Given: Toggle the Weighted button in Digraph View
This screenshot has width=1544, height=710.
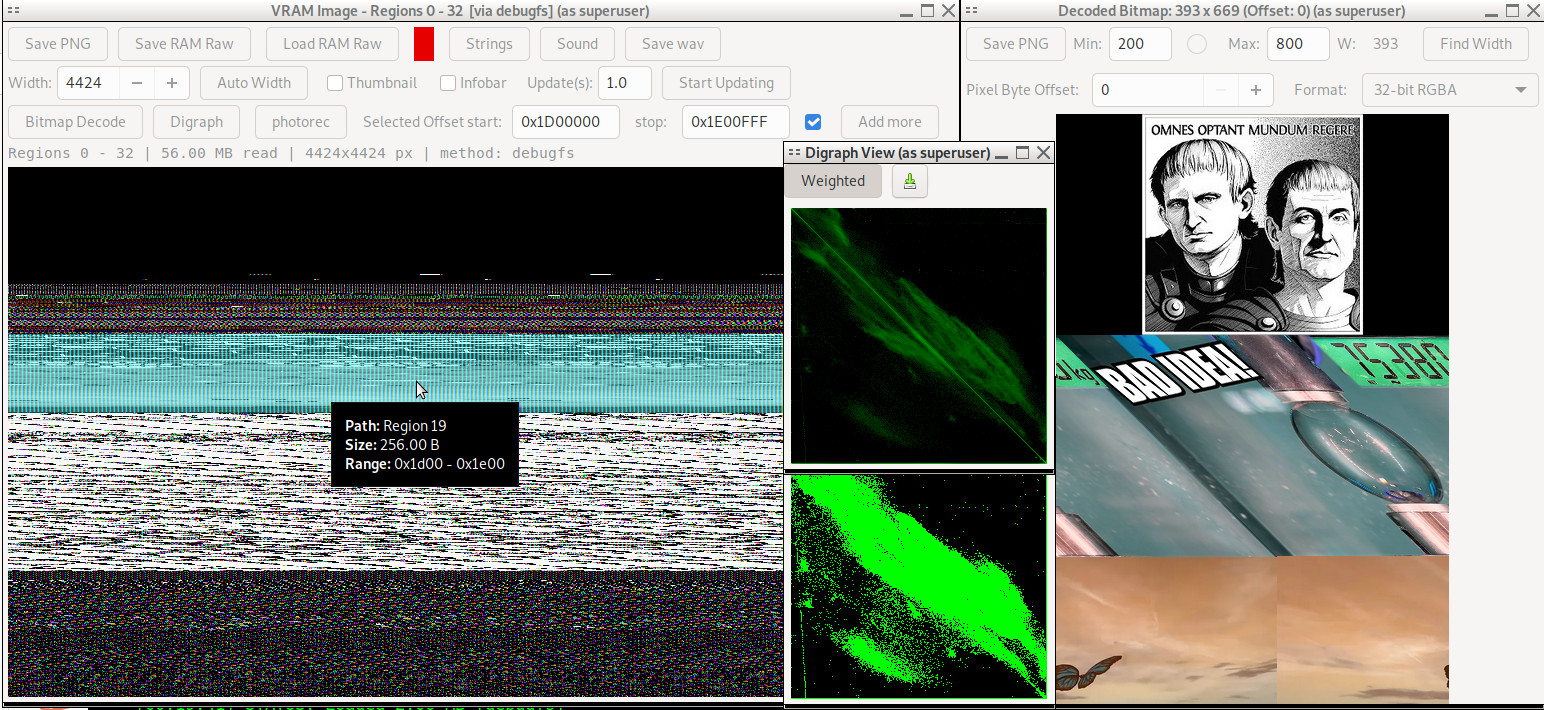Looking at the screenshot, I should [x=833, y=181].
